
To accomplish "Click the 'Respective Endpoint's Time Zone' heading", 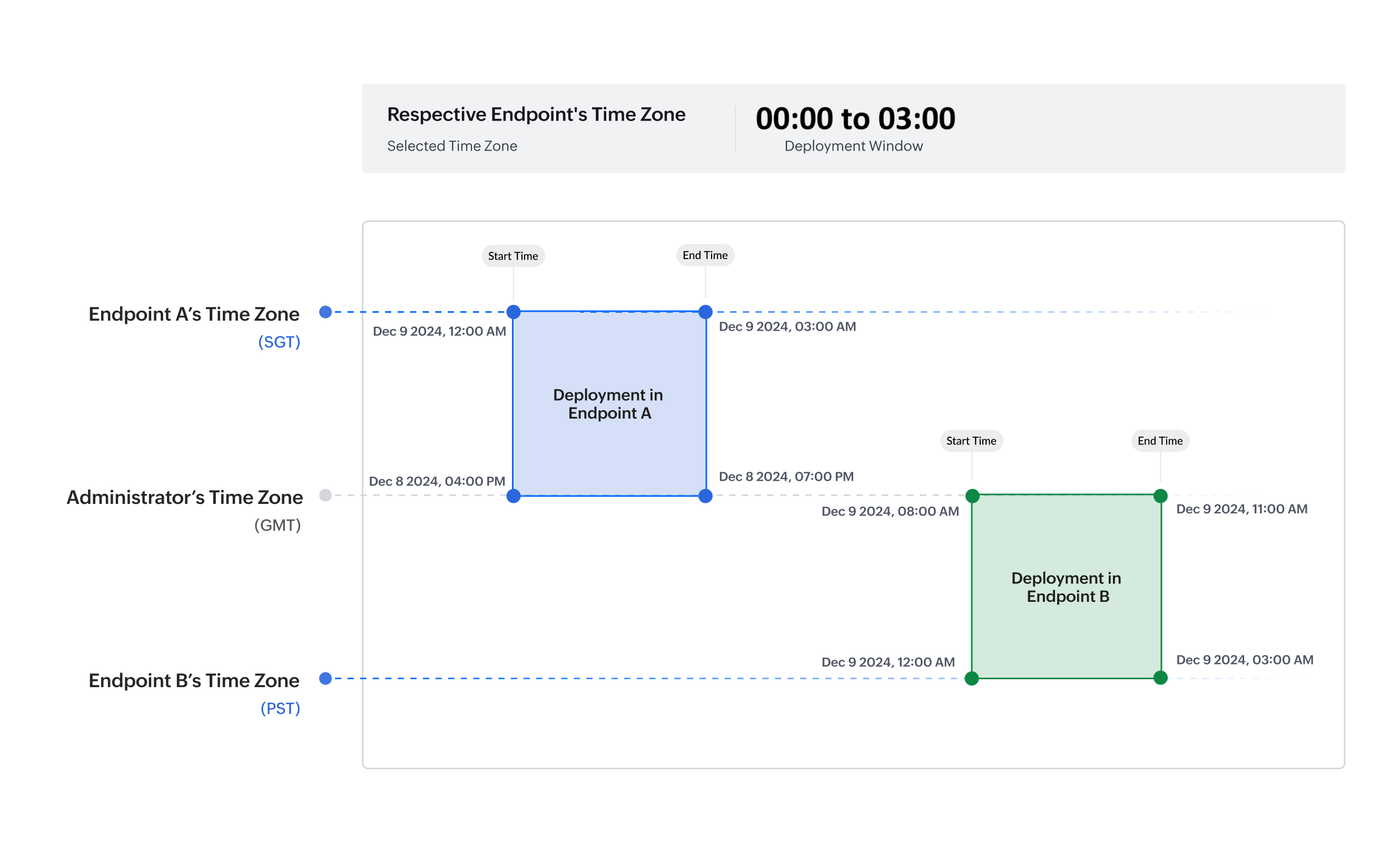I will pos(536,114).
